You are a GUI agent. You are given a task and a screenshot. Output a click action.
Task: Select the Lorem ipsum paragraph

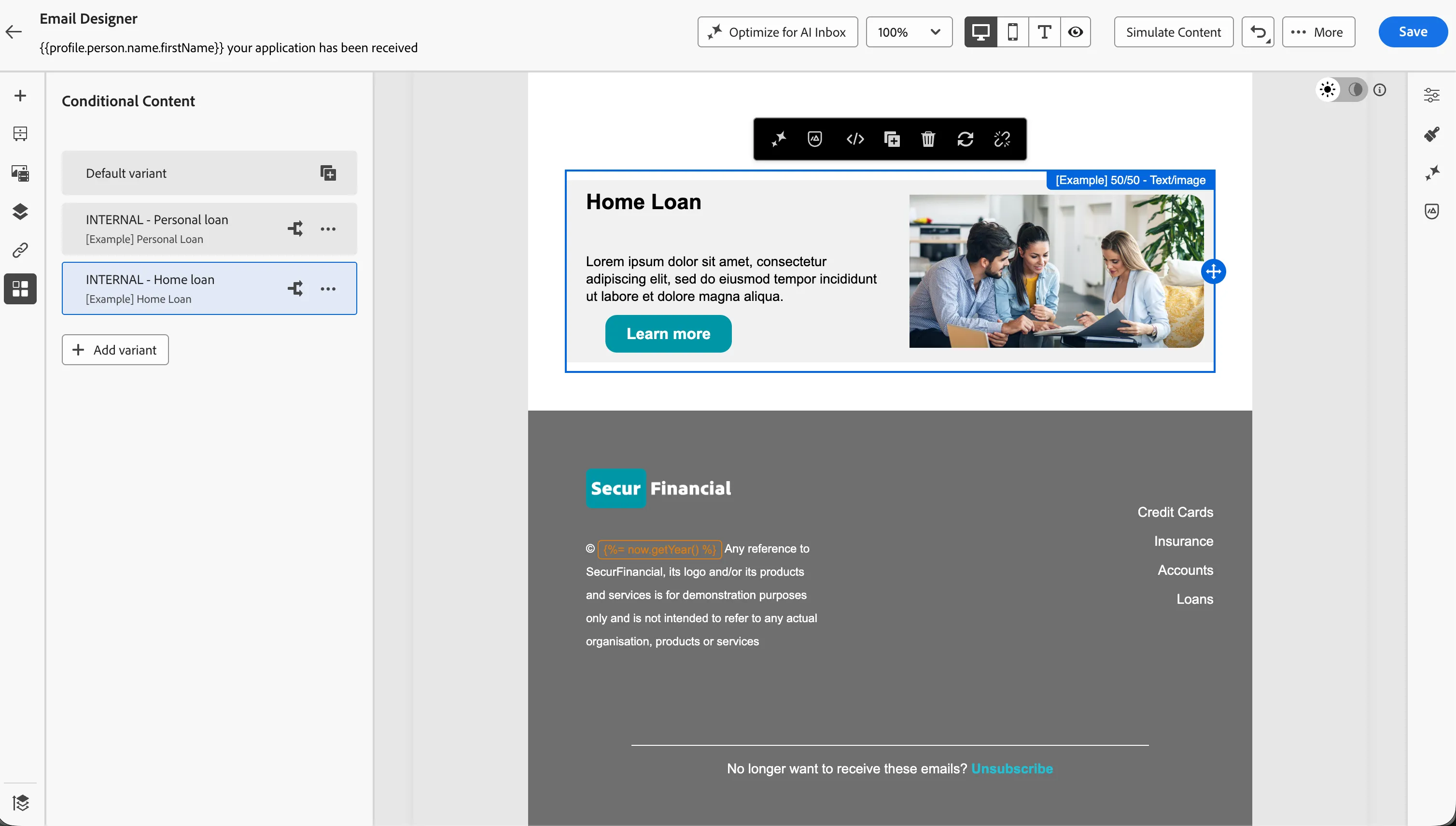point(731,279)
